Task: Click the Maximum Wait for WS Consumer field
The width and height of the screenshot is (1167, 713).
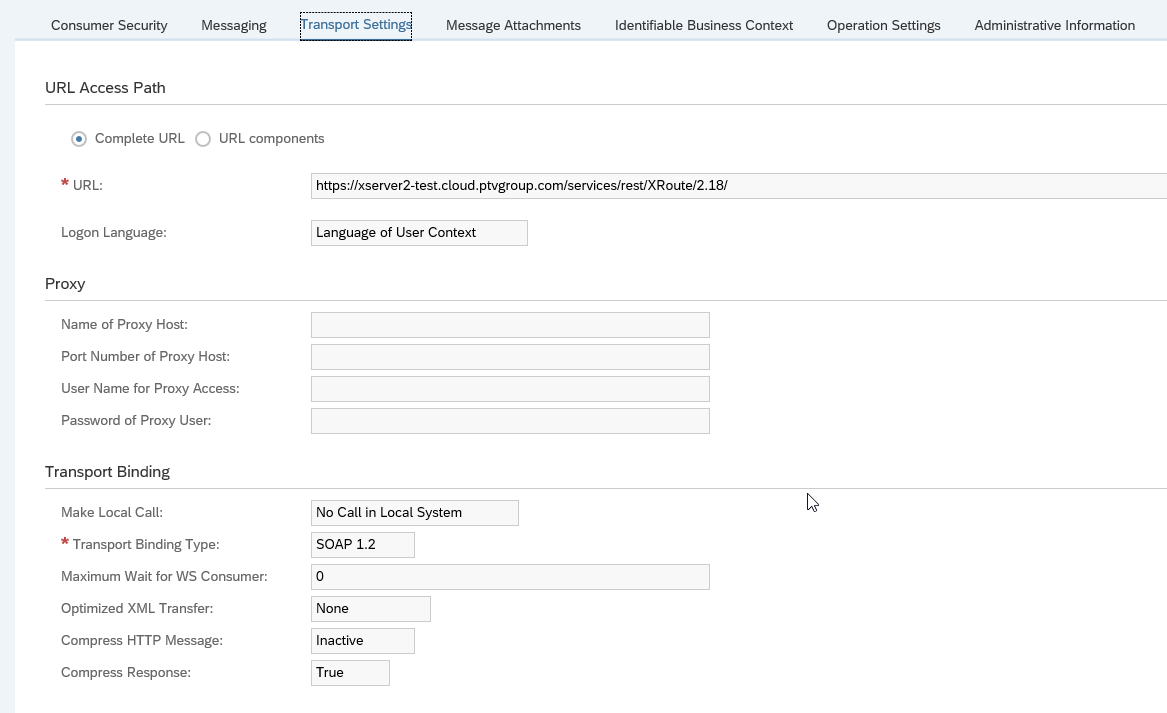Action: pyautogui.click(x=510, y=577)
